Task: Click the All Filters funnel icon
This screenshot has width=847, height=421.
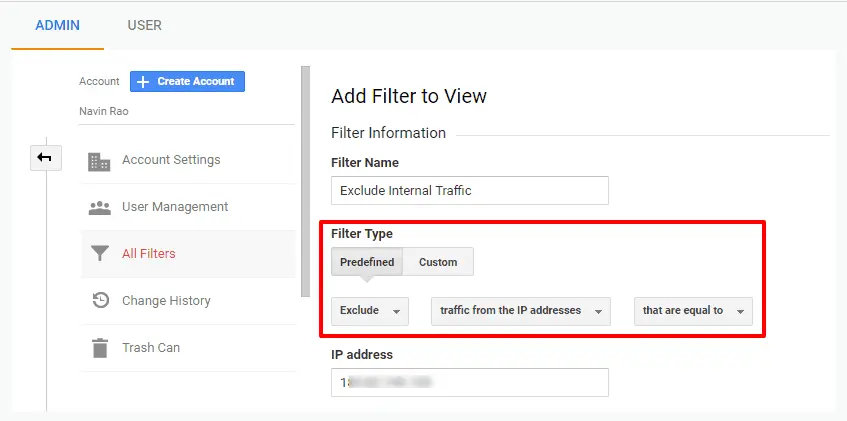Action: coord(99,254)
